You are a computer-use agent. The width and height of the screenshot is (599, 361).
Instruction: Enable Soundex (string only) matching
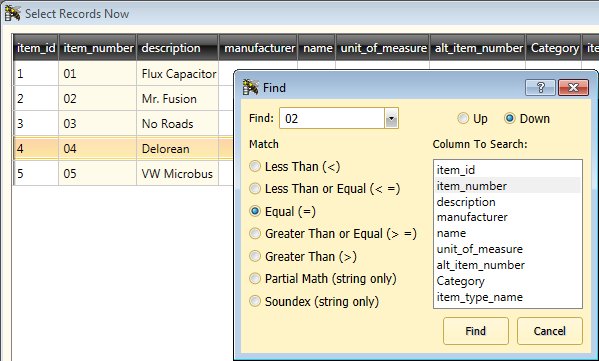pyautogui.click(x=314, y=301)
